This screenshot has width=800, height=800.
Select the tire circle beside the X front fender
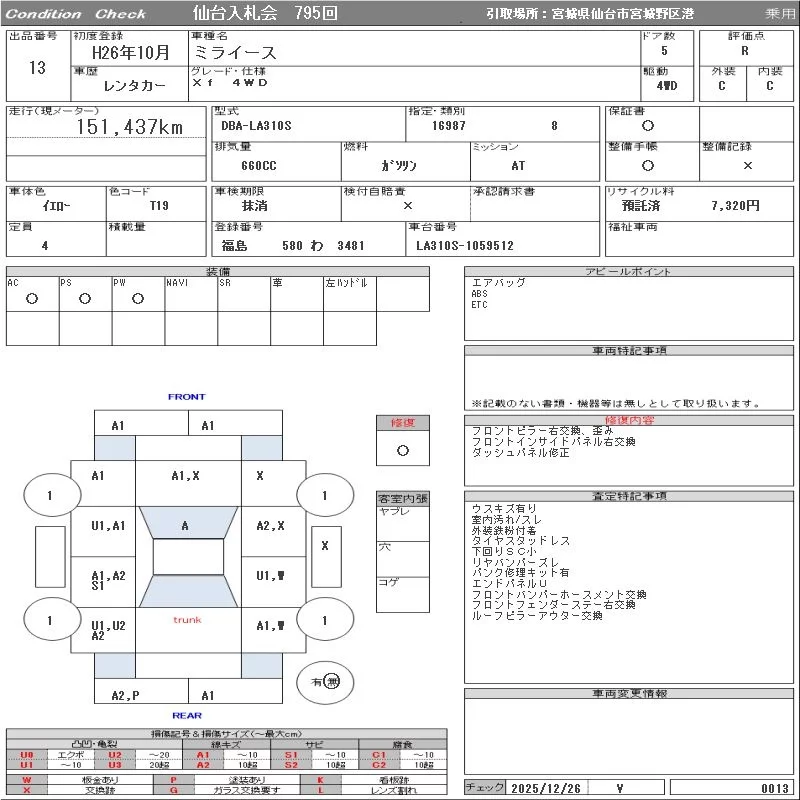click(x=324, y=495)
